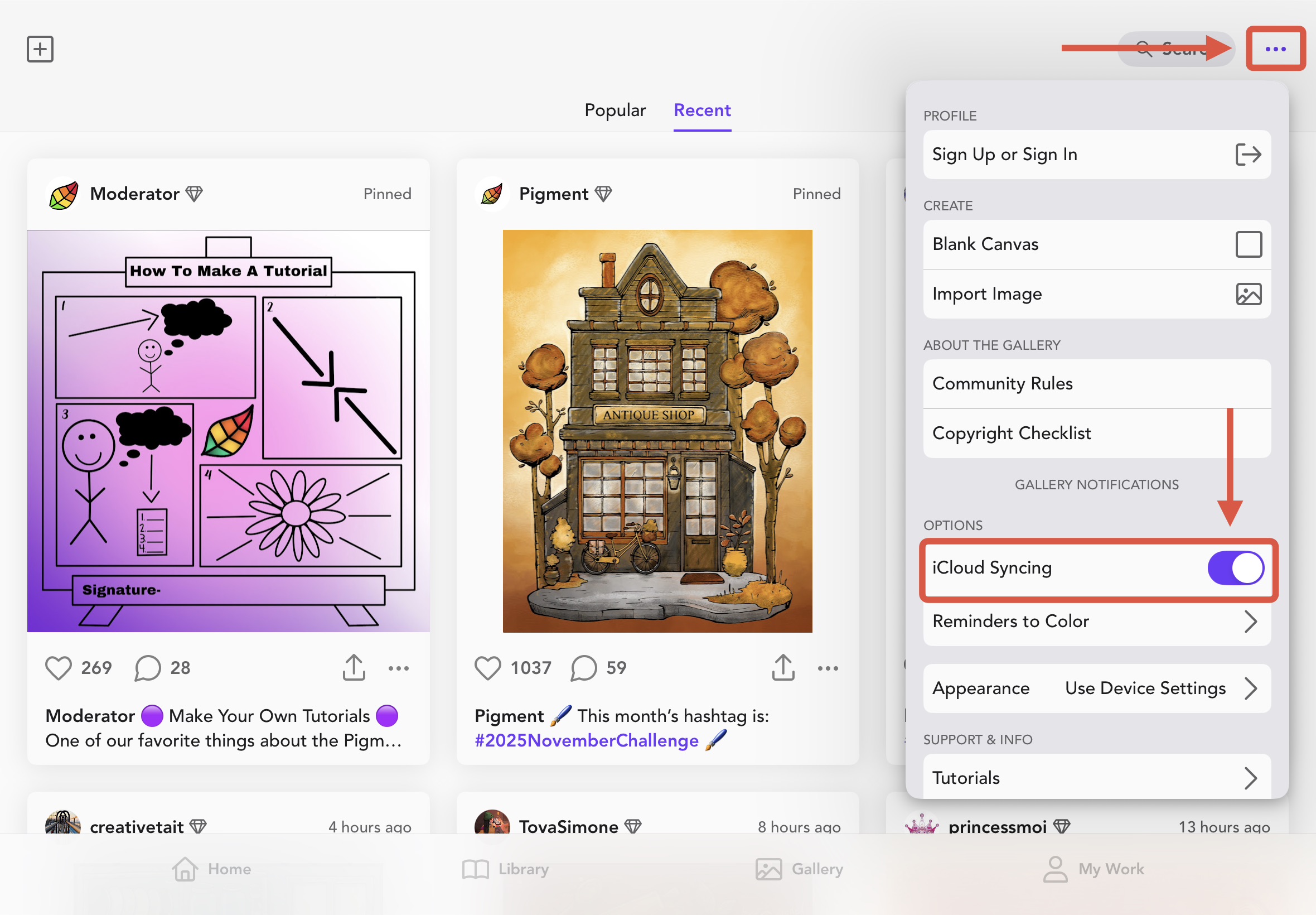This screenshot has height=915, width=1316.
Task: Like the Pigment antique shop post
Action: (x=487, y=668)
